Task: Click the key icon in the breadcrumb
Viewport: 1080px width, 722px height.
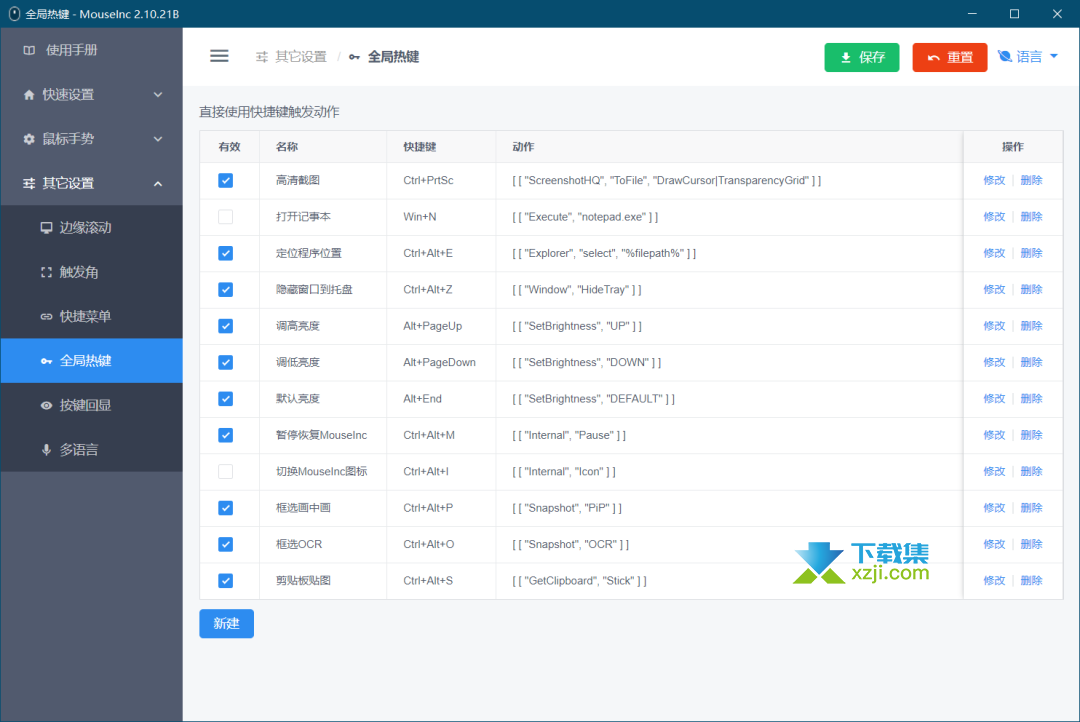Action: point(354,57)
